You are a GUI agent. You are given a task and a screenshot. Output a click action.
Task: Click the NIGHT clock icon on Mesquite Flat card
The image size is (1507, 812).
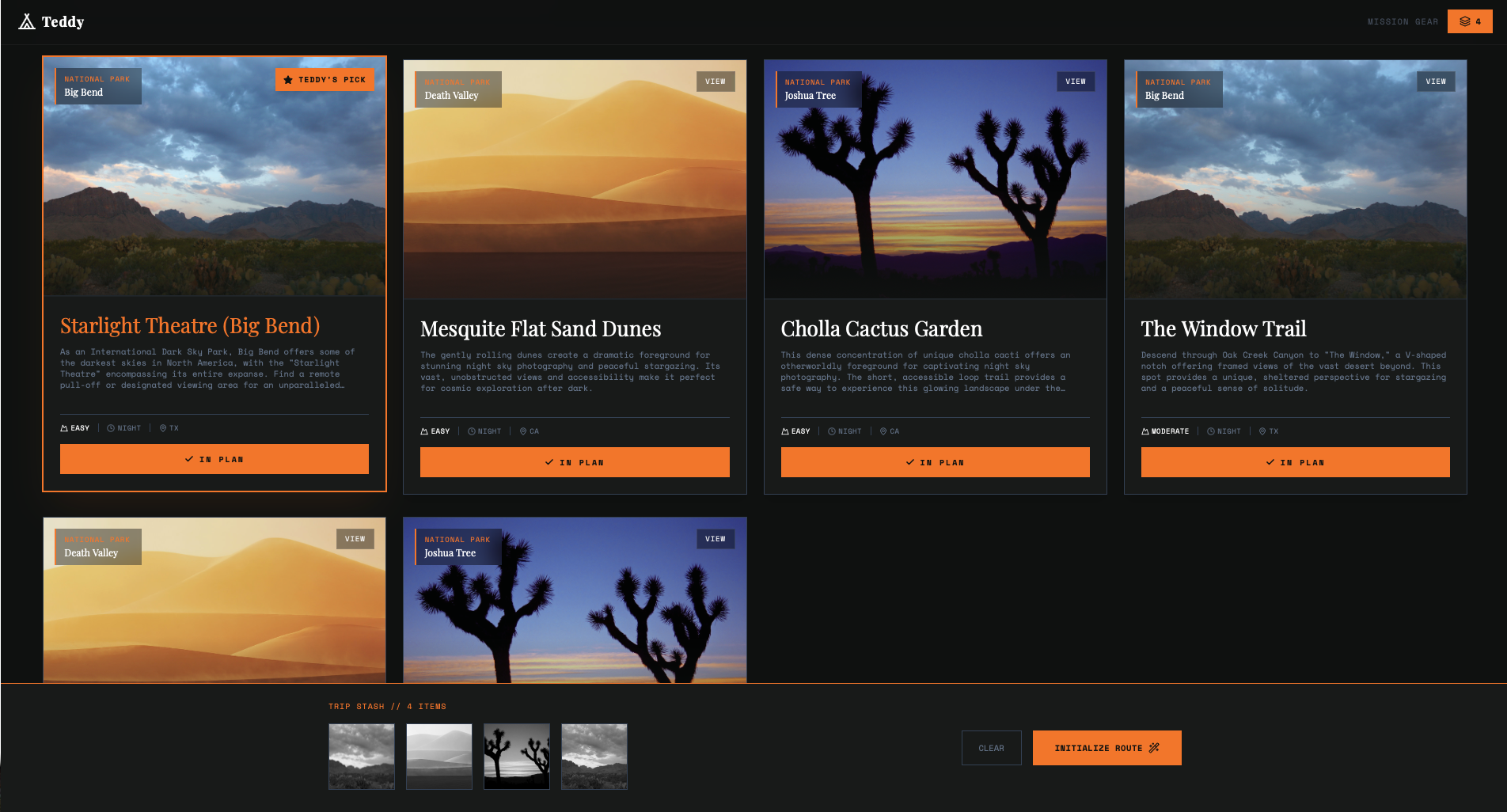tap(470, 431)
